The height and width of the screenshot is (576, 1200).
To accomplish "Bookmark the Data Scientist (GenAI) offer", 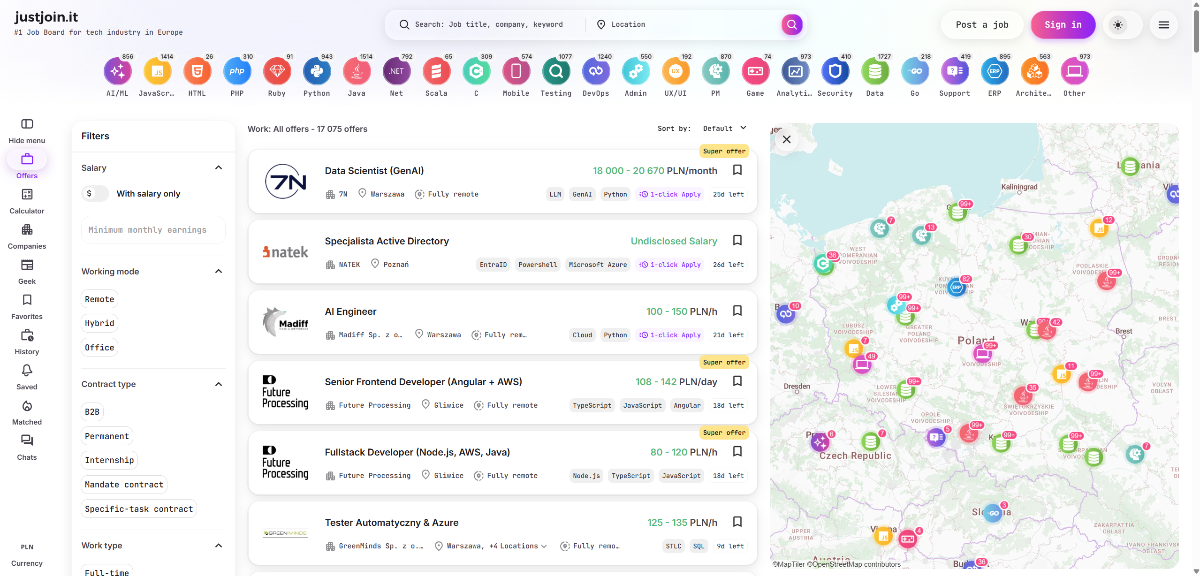I will [737, 170].
